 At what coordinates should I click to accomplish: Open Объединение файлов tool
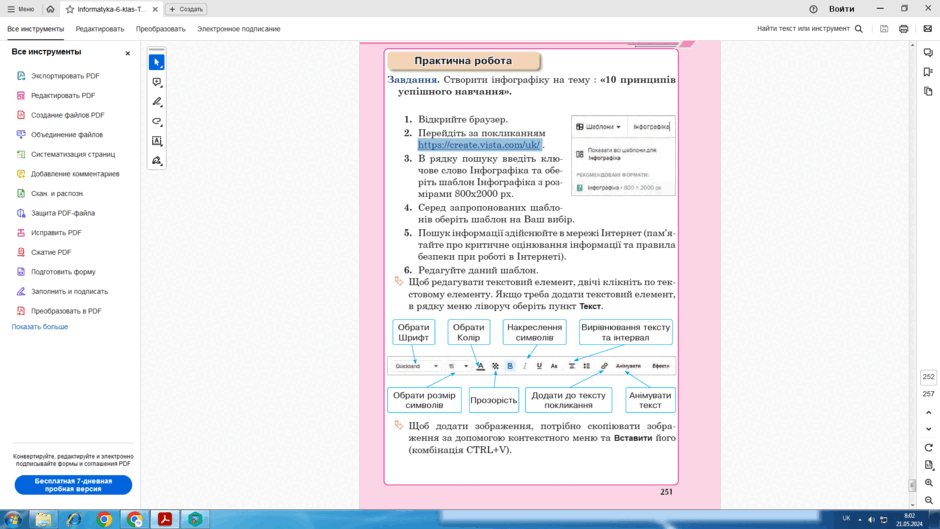pyautogui.click(x=67, y=135)
